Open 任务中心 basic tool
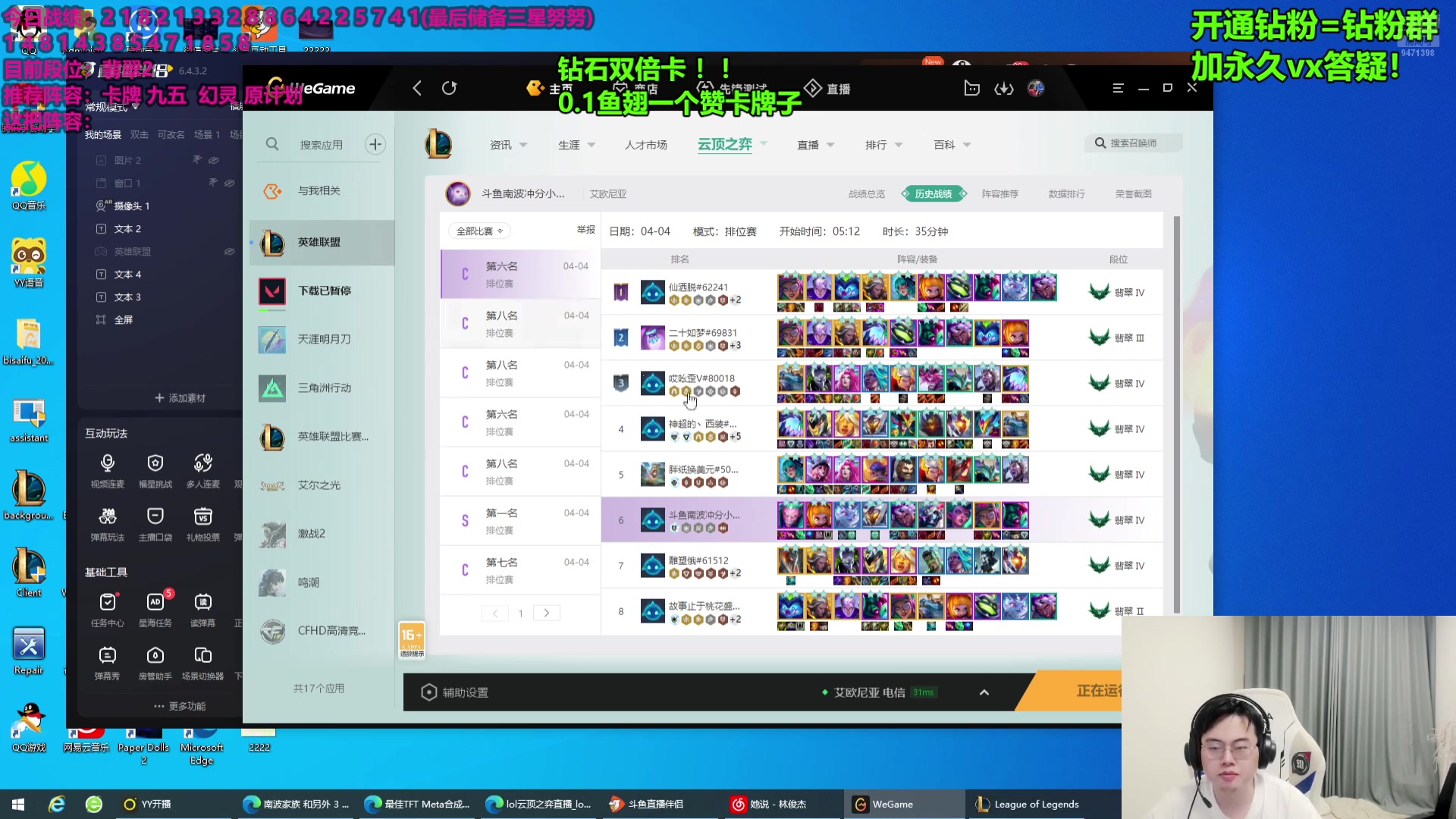The height and width of the screenshot is (819, 1456). coord(108,610)
